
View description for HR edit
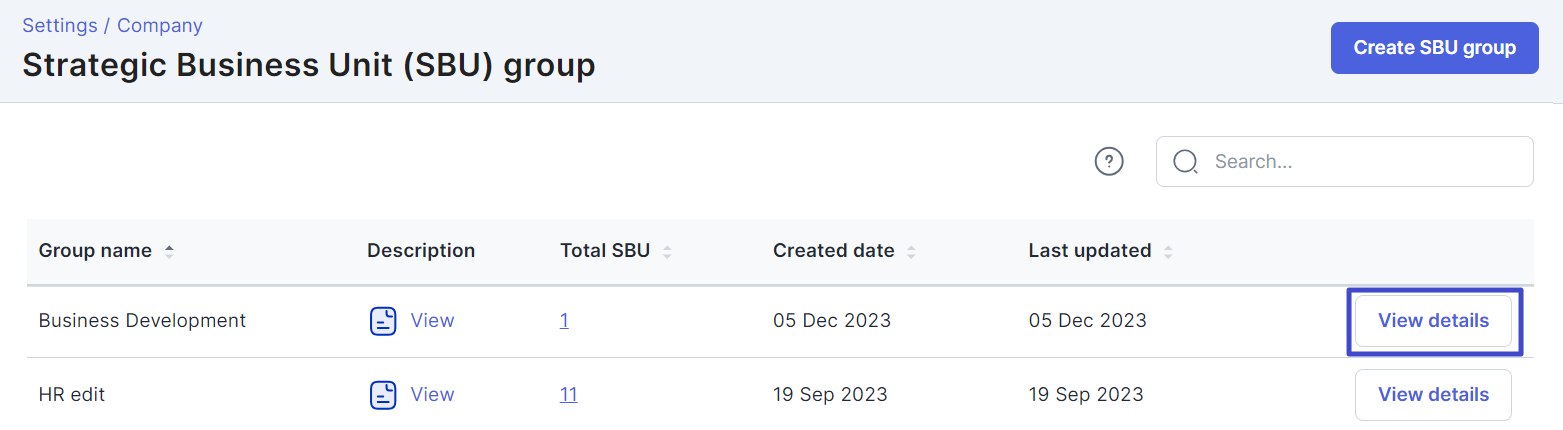(432, 395)
